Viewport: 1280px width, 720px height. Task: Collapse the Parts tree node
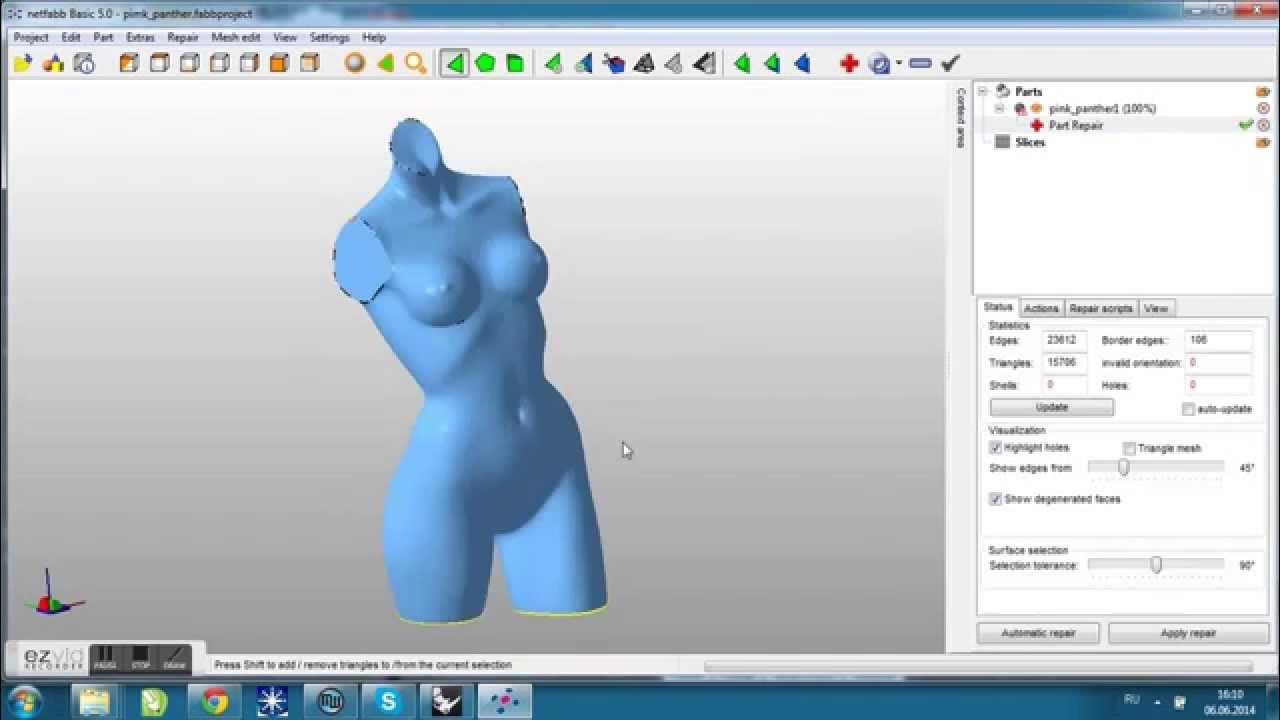(x=983, y=91)
